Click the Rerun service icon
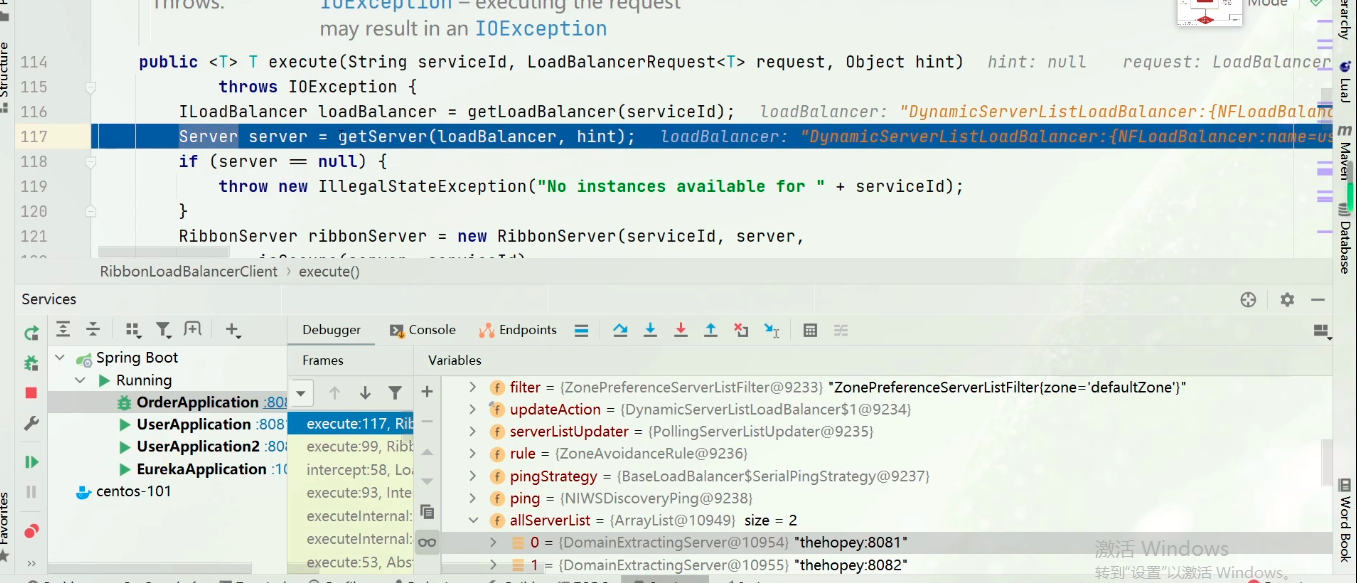Image resolution: width=1357 pixels, height=583 pixels. [31, 333]
